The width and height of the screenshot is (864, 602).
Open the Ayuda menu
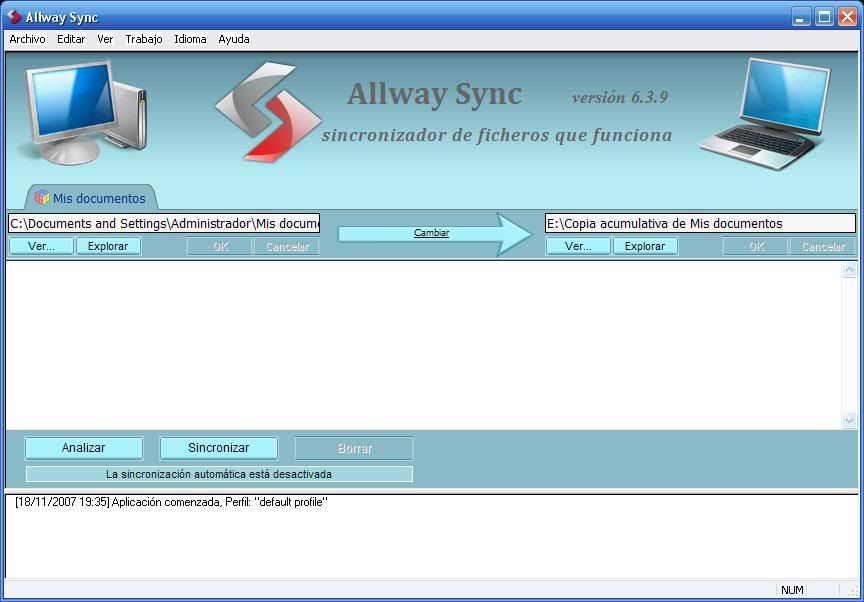(234, 39)
